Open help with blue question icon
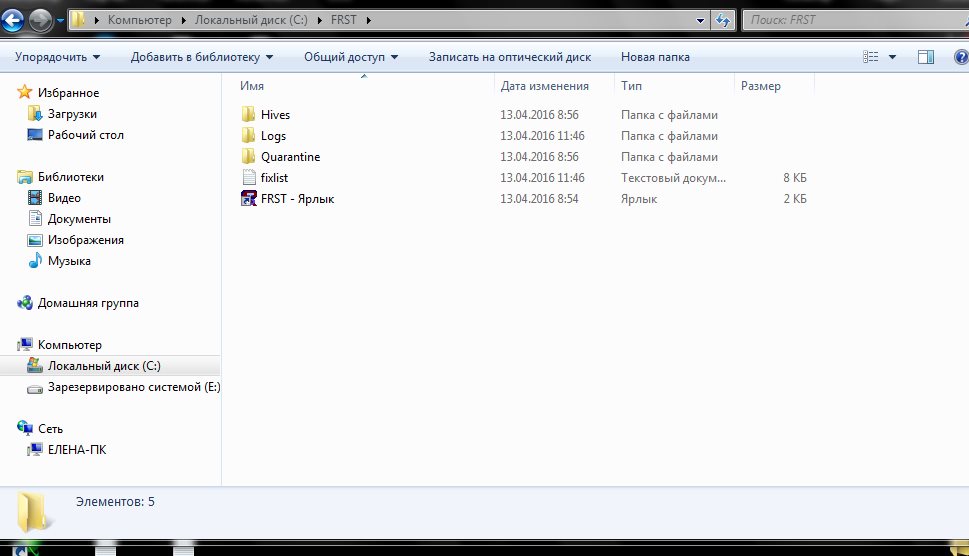 point(962,57)
